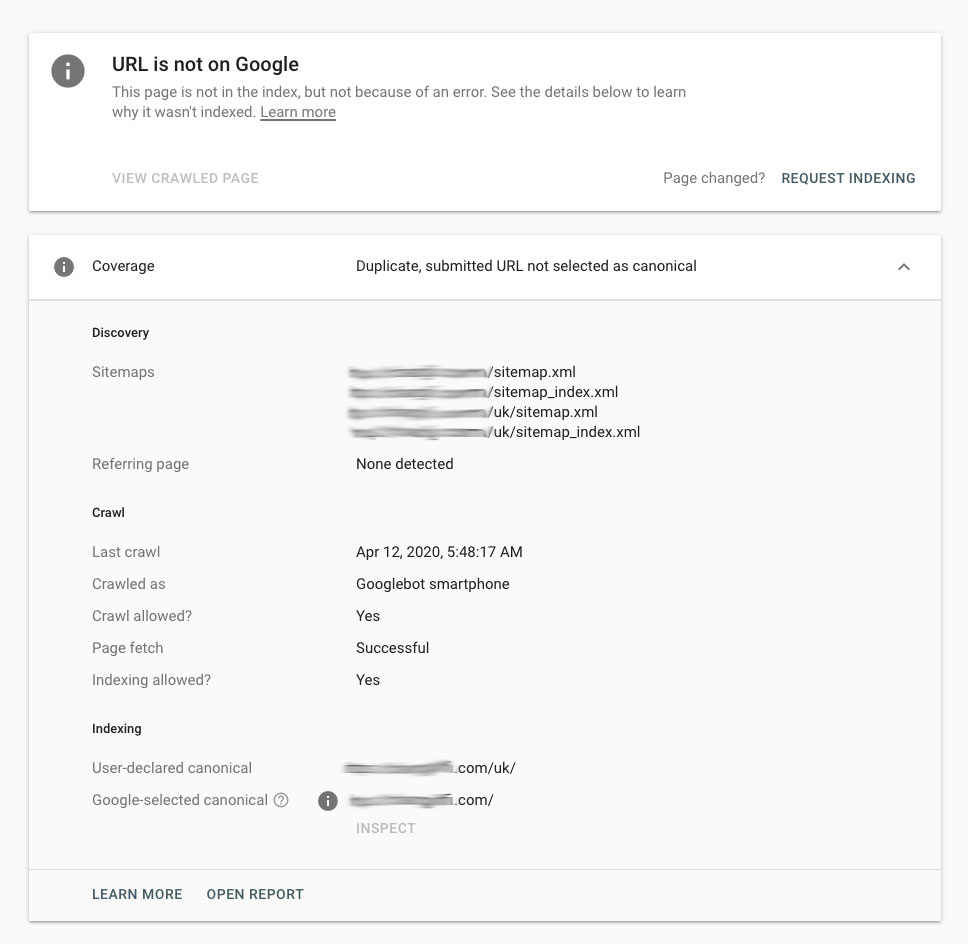Select the root /sitemap_index.xml sitemap entry
Viewport: 968px width, 944px height.
click(x=484, y=392)
